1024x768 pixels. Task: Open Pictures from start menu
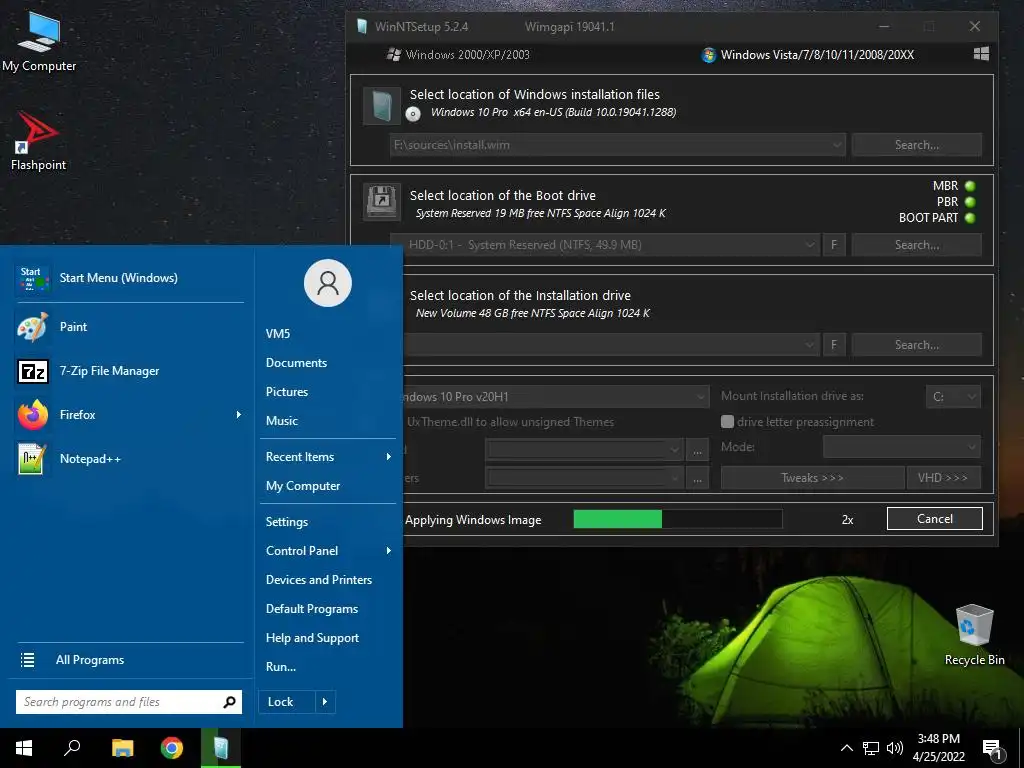[287, 392]
